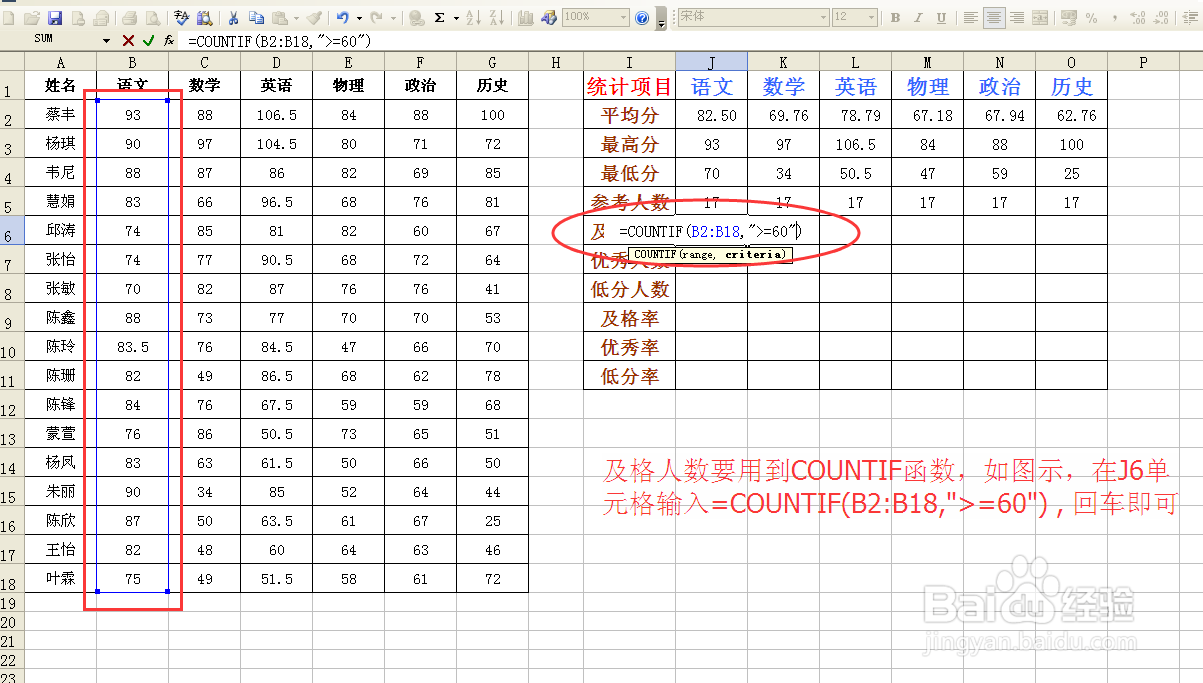The height and width of the screenshot is (683, 1203).
Task: Click the Paste icon
Action: [280, 17]
